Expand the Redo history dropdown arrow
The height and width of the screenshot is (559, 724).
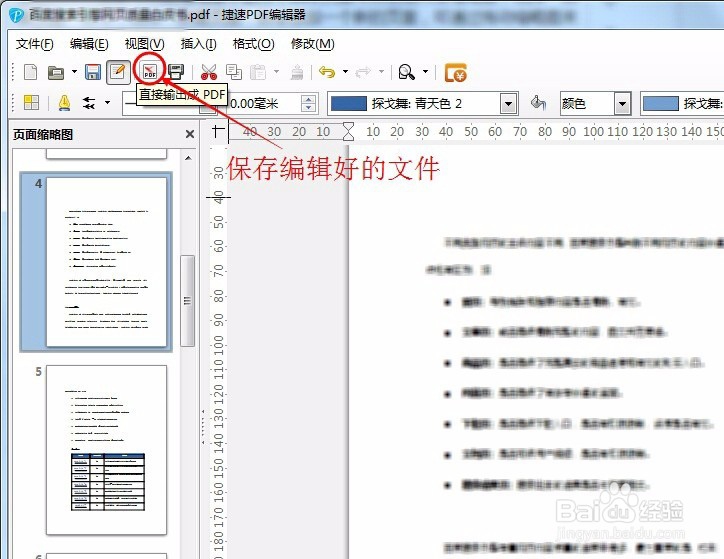pos(381,72)
